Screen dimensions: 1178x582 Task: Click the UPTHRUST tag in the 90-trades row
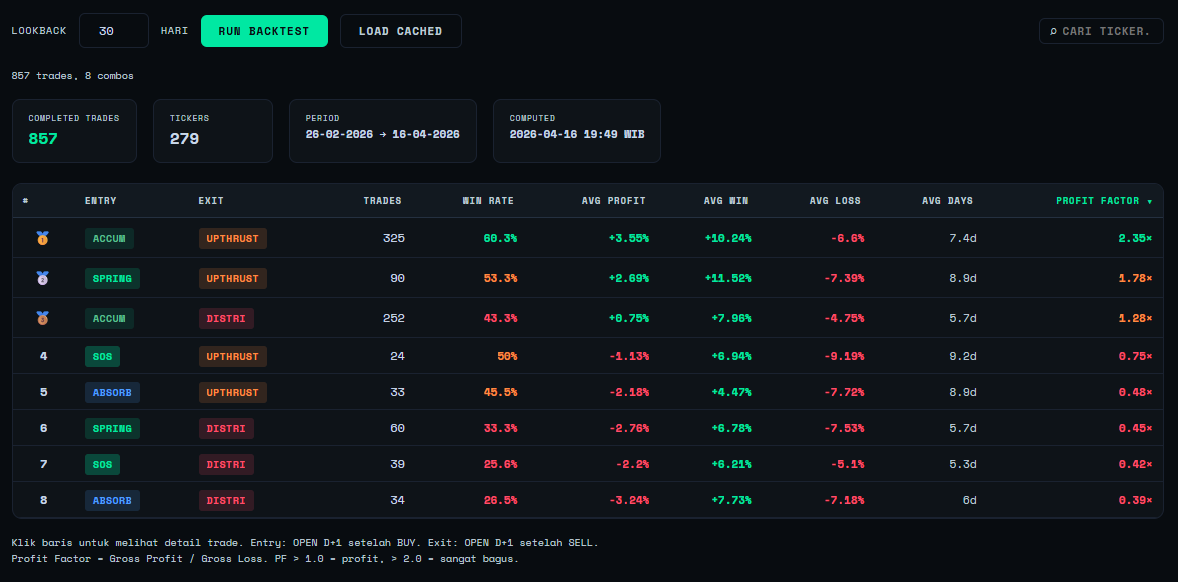point(233,279)
